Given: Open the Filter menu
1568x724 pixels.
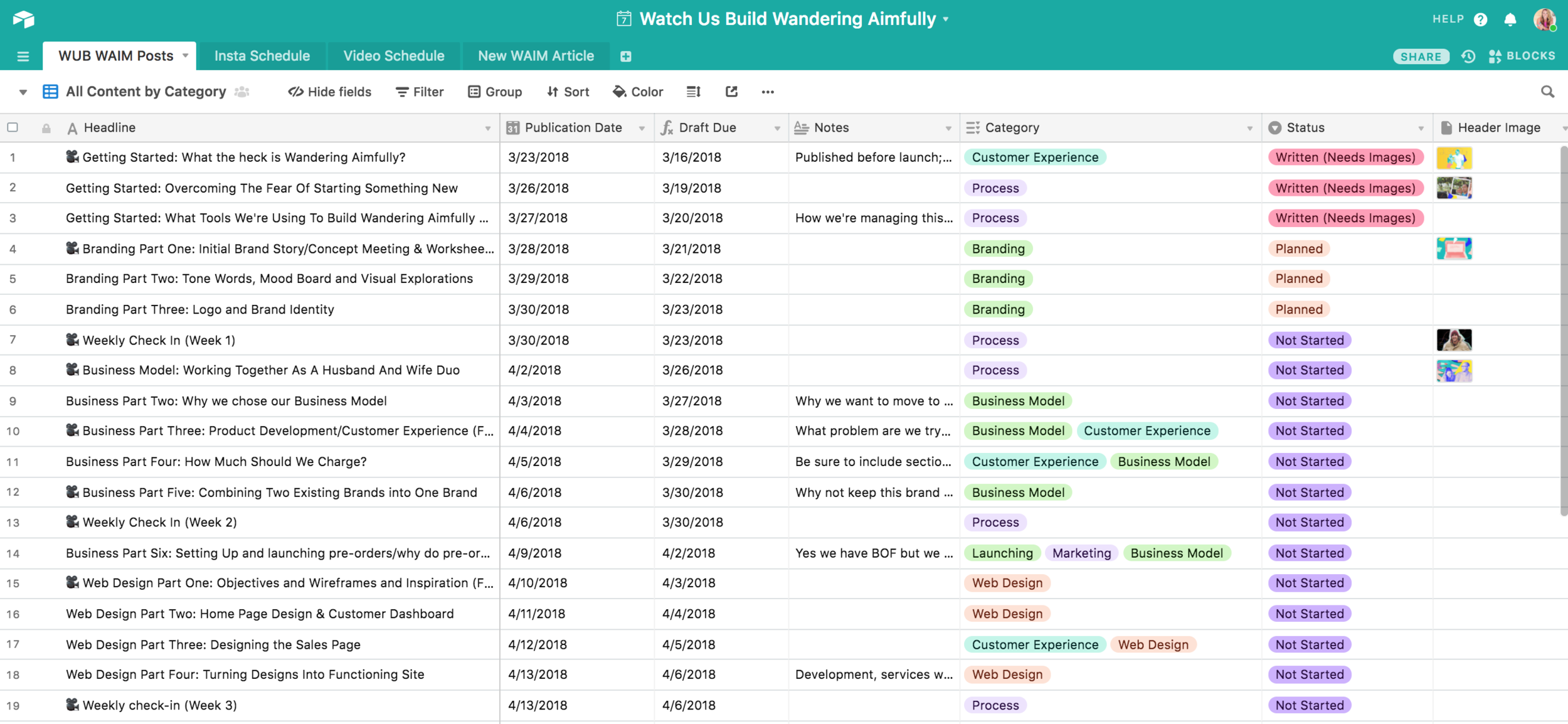Looking at the screenshot, I should [420, 92].
